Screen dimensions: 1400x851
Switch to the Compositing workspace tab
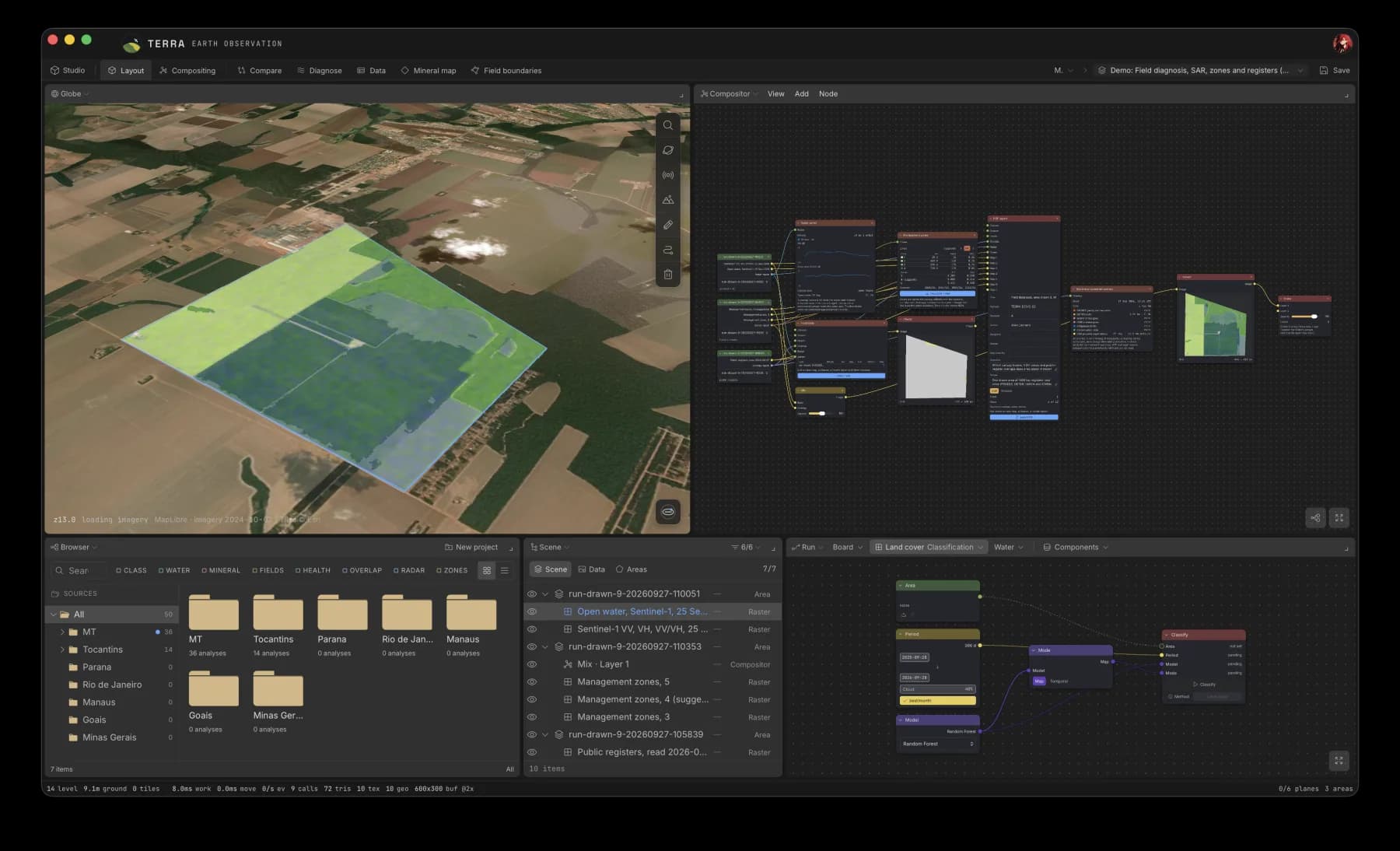(x=187, y=70)
